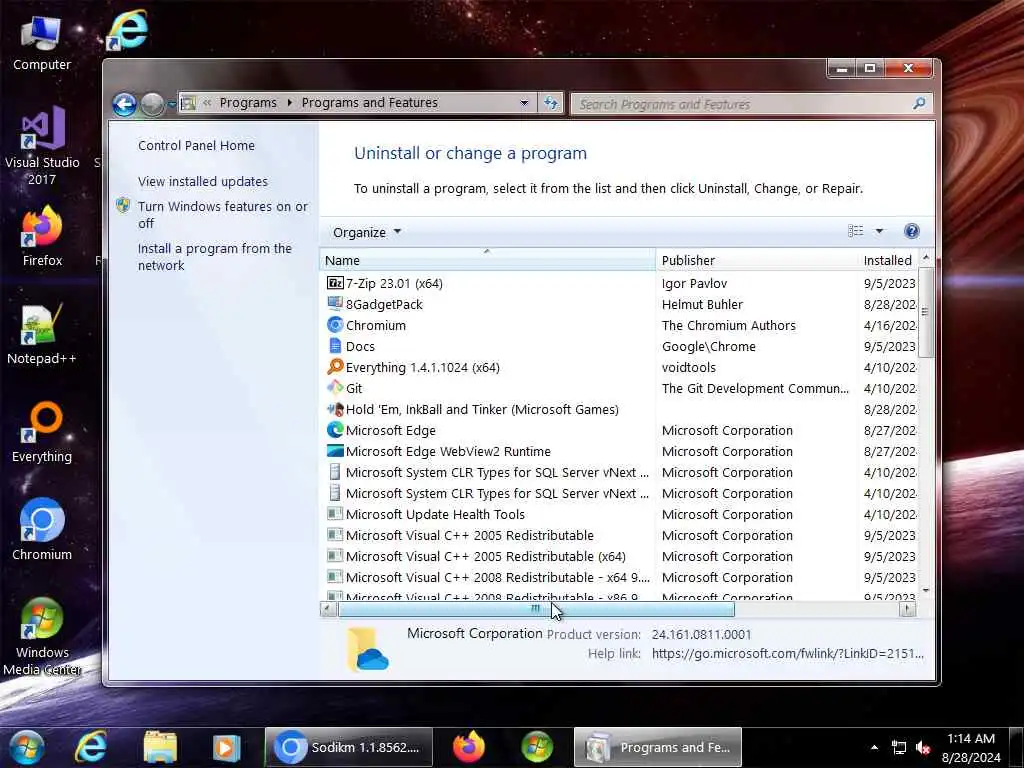Click the horizontal scrollbar right arrow

coord(907,609)
